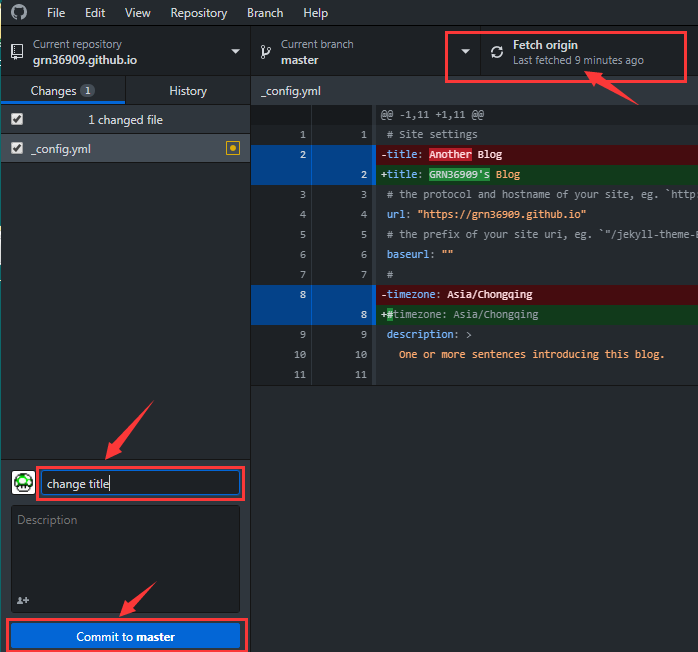
Task: Open the Repository menu
Action: click(x=199, y=13)
